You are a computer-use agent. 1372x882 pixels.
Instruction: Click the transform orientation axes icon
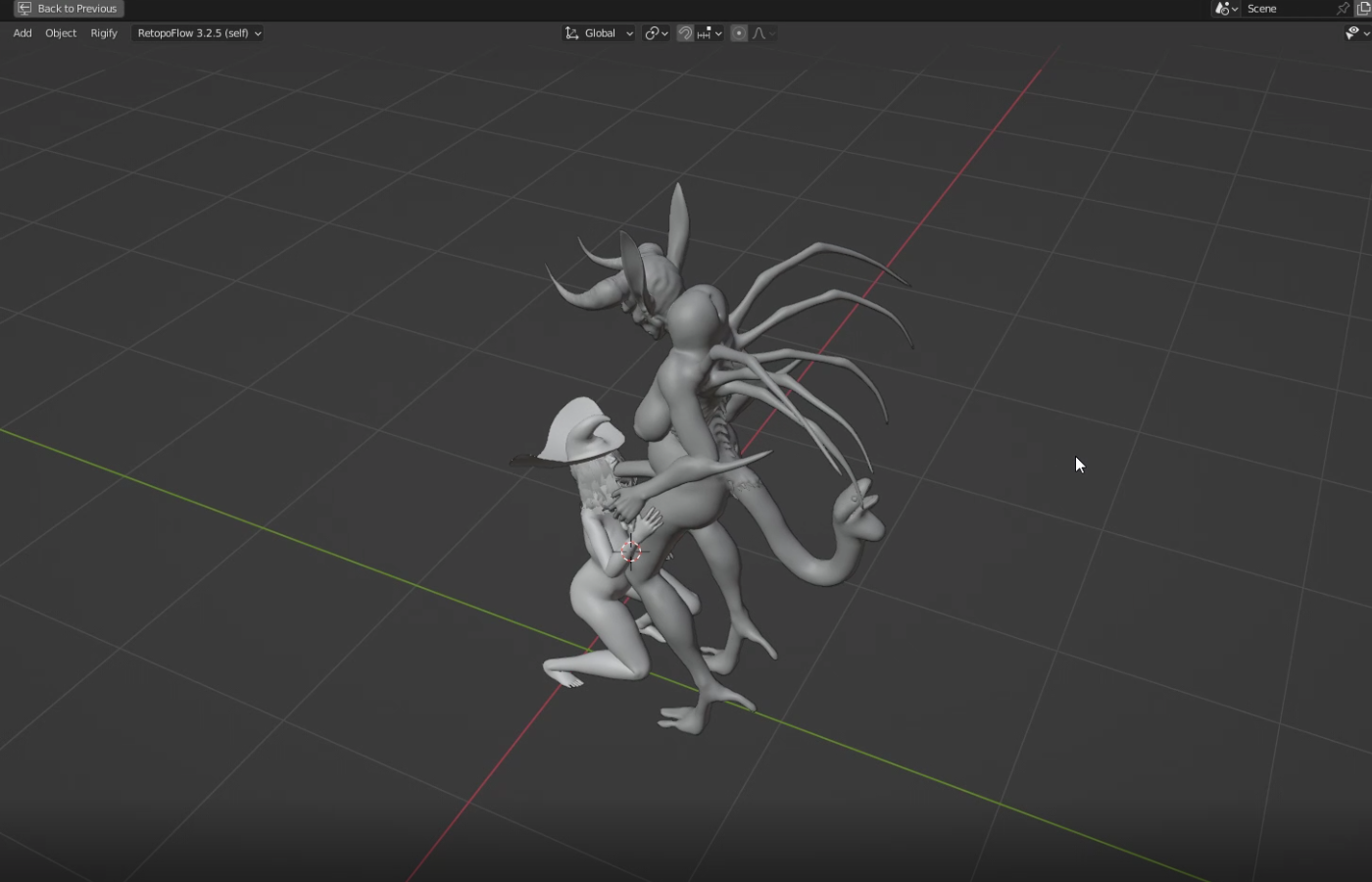pyautogui.click(x=572, y=33)
